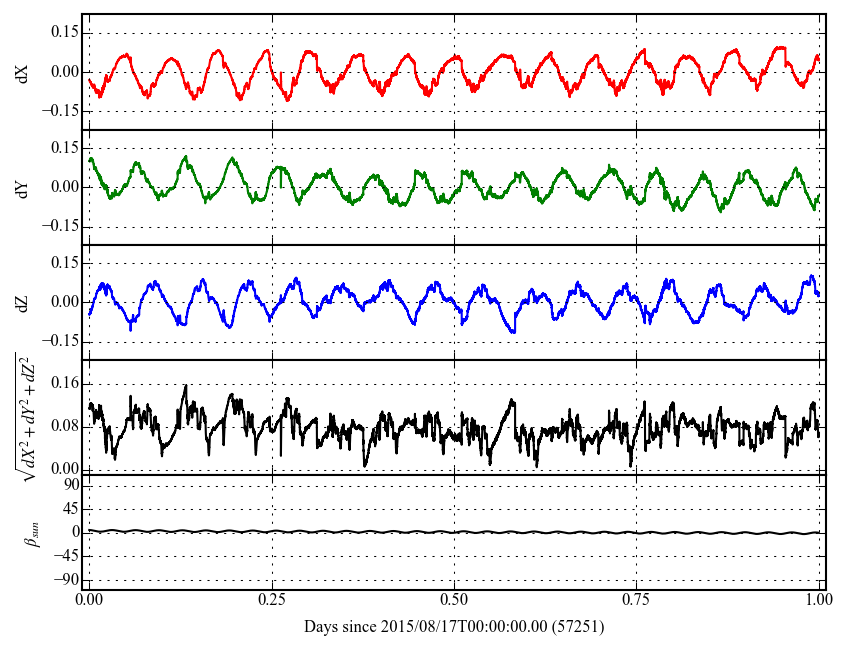Click the dX y-axis label

24,72
